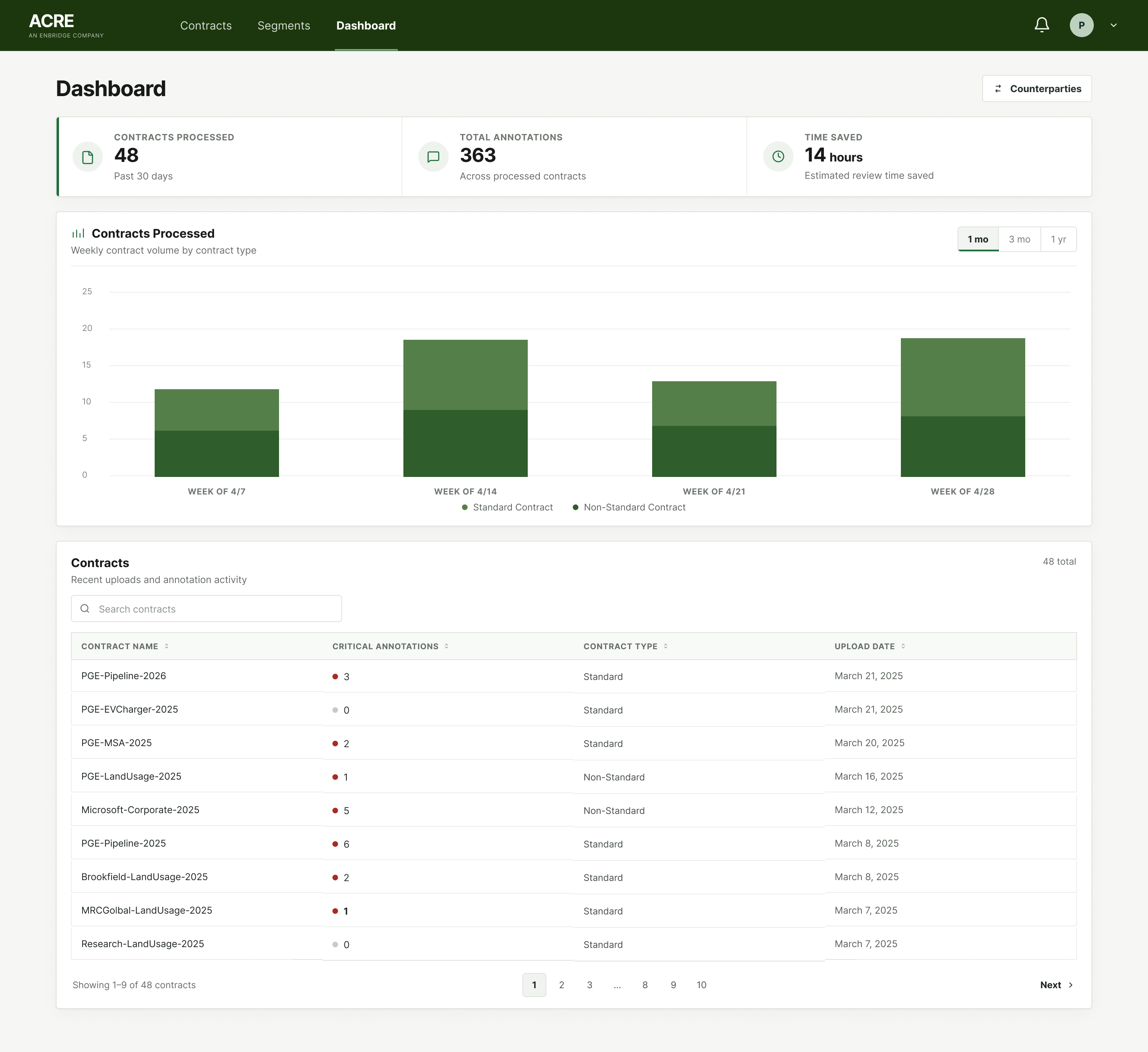
Task: Open the PGE-Pipeline-2025 contract
Action: pos(123,843)
